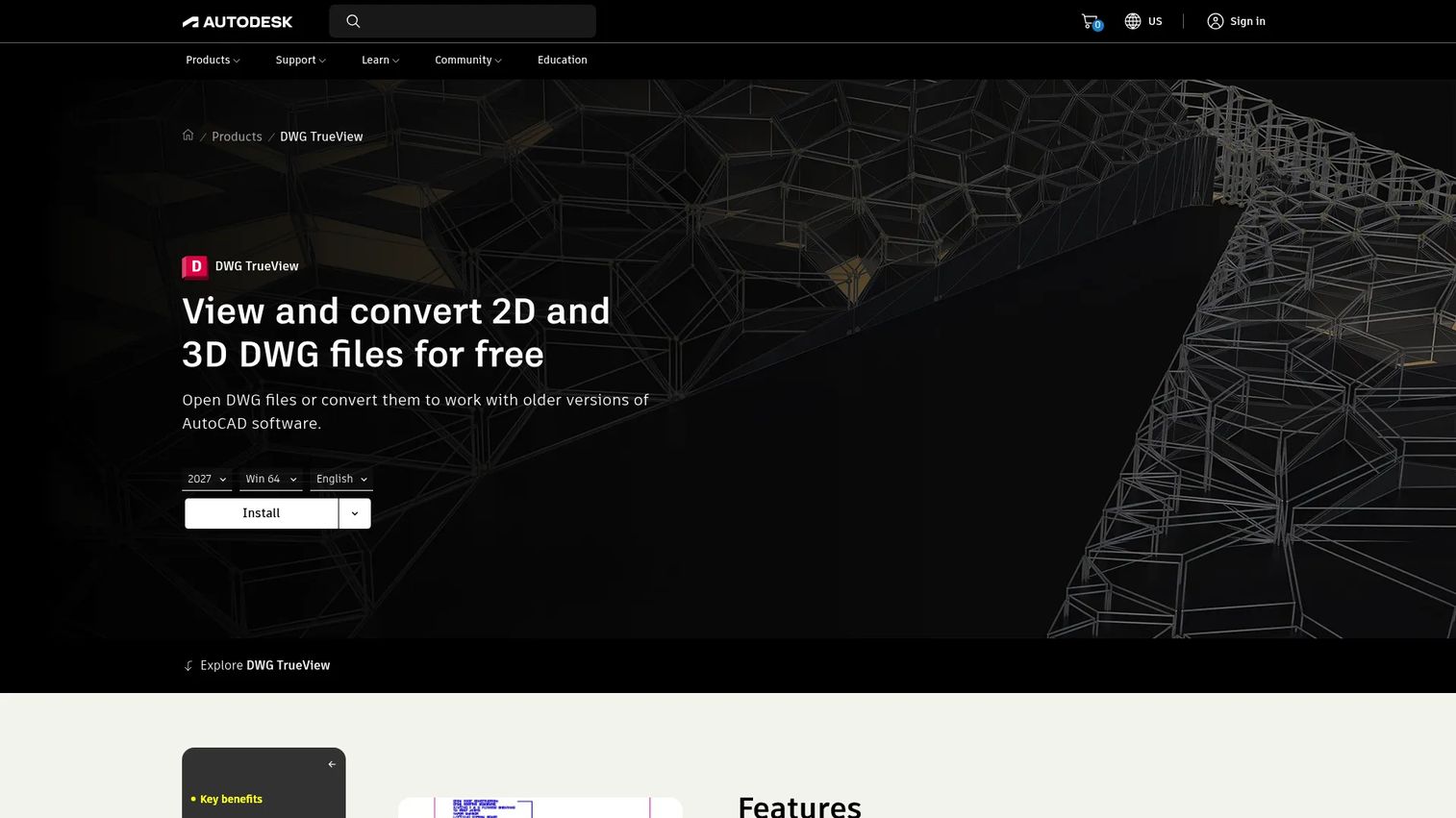Image resolution: width=1456 pixels, height=818 pixels.
Task: Click Explore DWG TrueView link
Action: point(265,665)
